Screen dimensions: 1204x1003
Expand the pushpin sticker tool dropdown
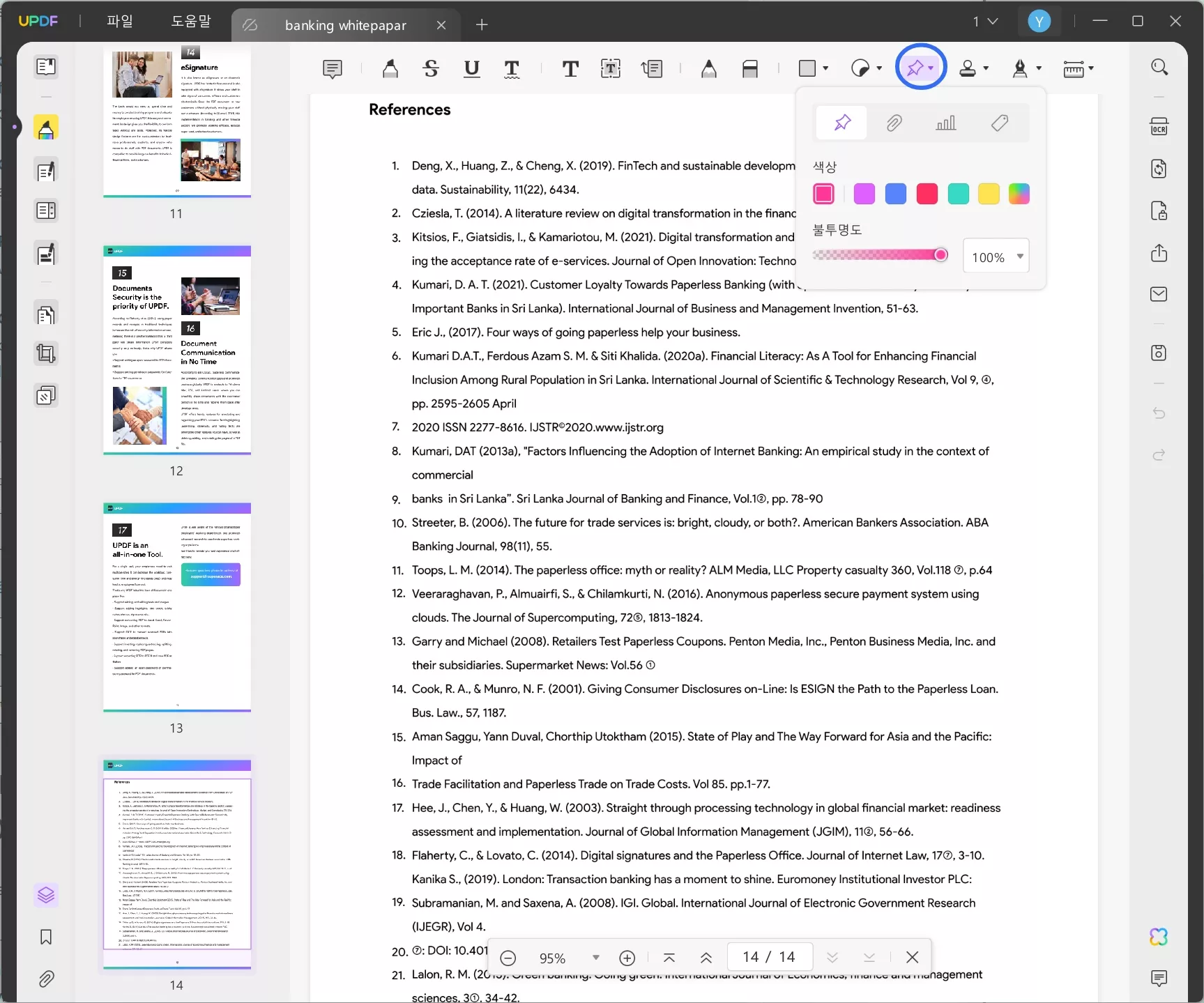click(x=931, y=68)
